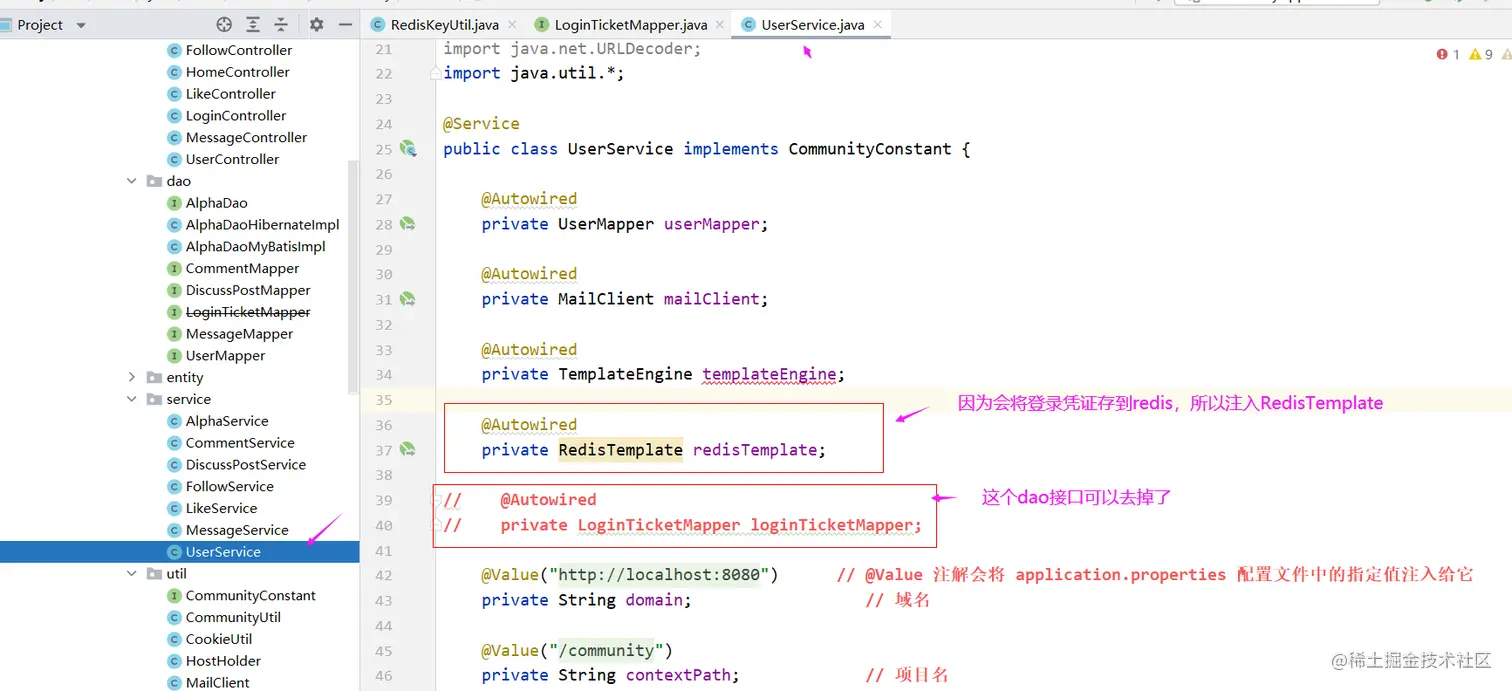The width and height of the screenshot is (1512, 691).
Task: Hide the Project panel with the minus icon
Action: pos(345,25)
